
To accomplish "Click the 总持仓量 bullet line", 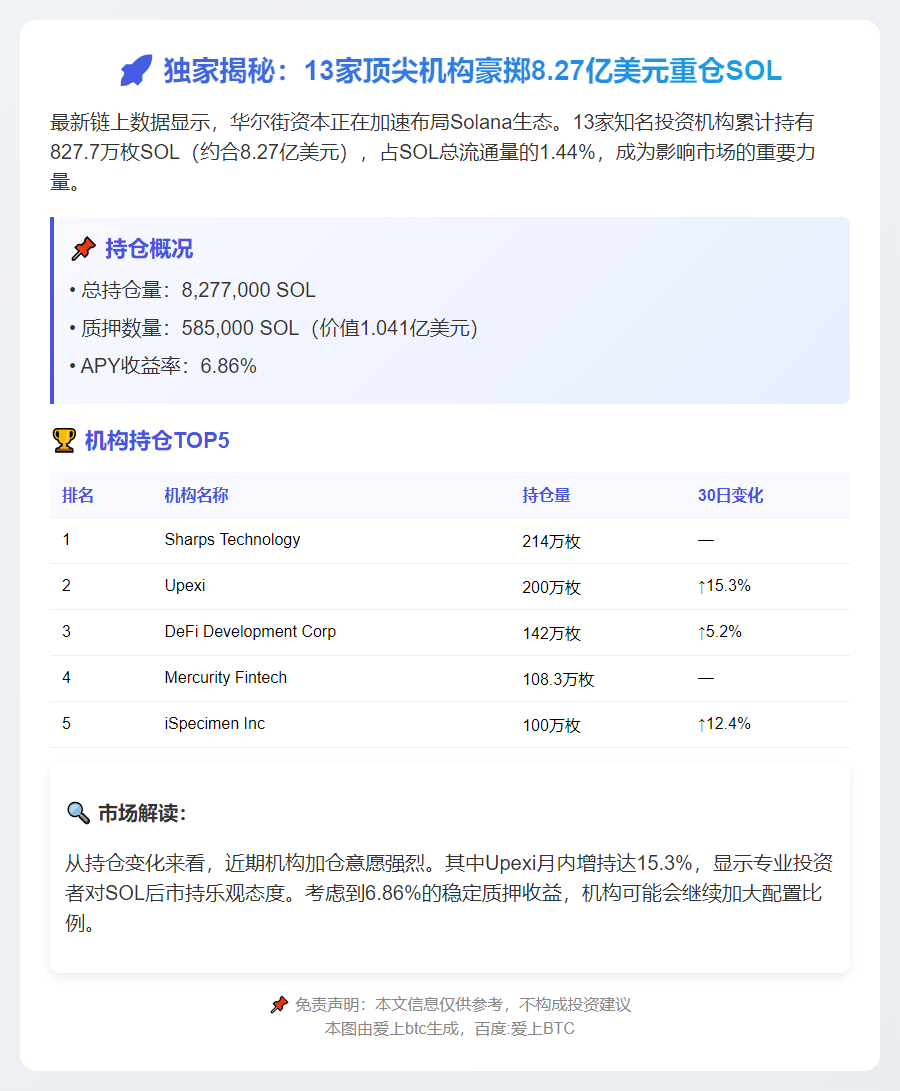I will (x=192, y=291).
